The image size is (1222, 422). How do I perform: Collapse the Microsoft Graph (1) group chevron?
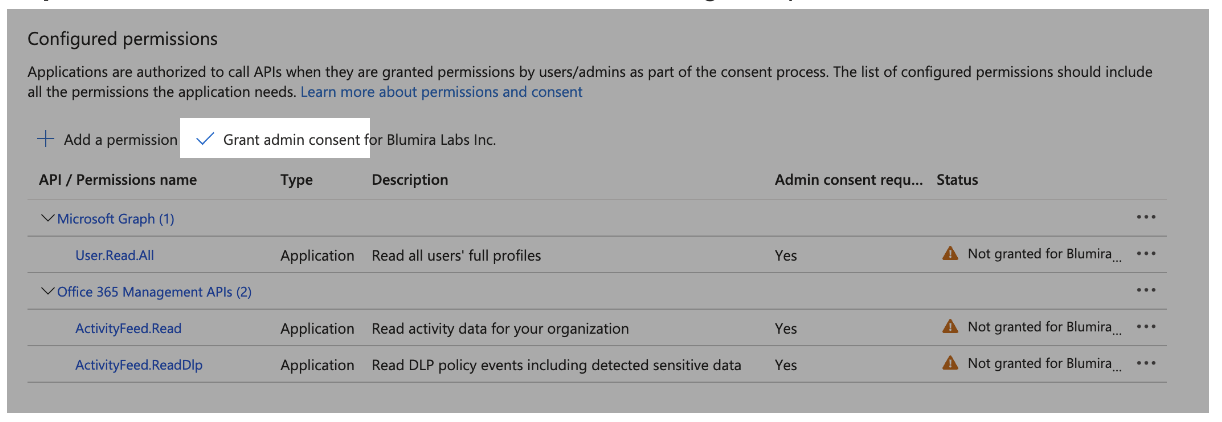click(x=47, y=218)
